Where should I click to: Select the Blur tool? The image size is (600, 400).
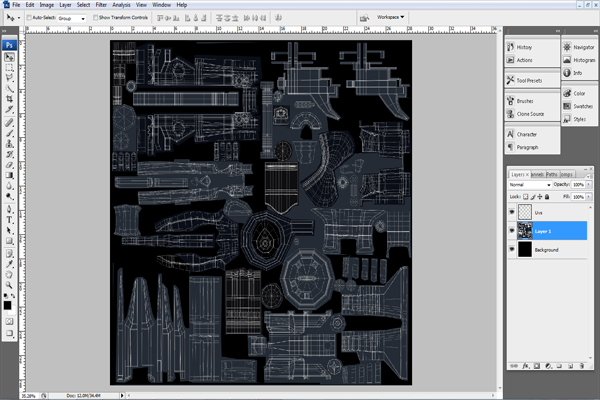[10, 186]
